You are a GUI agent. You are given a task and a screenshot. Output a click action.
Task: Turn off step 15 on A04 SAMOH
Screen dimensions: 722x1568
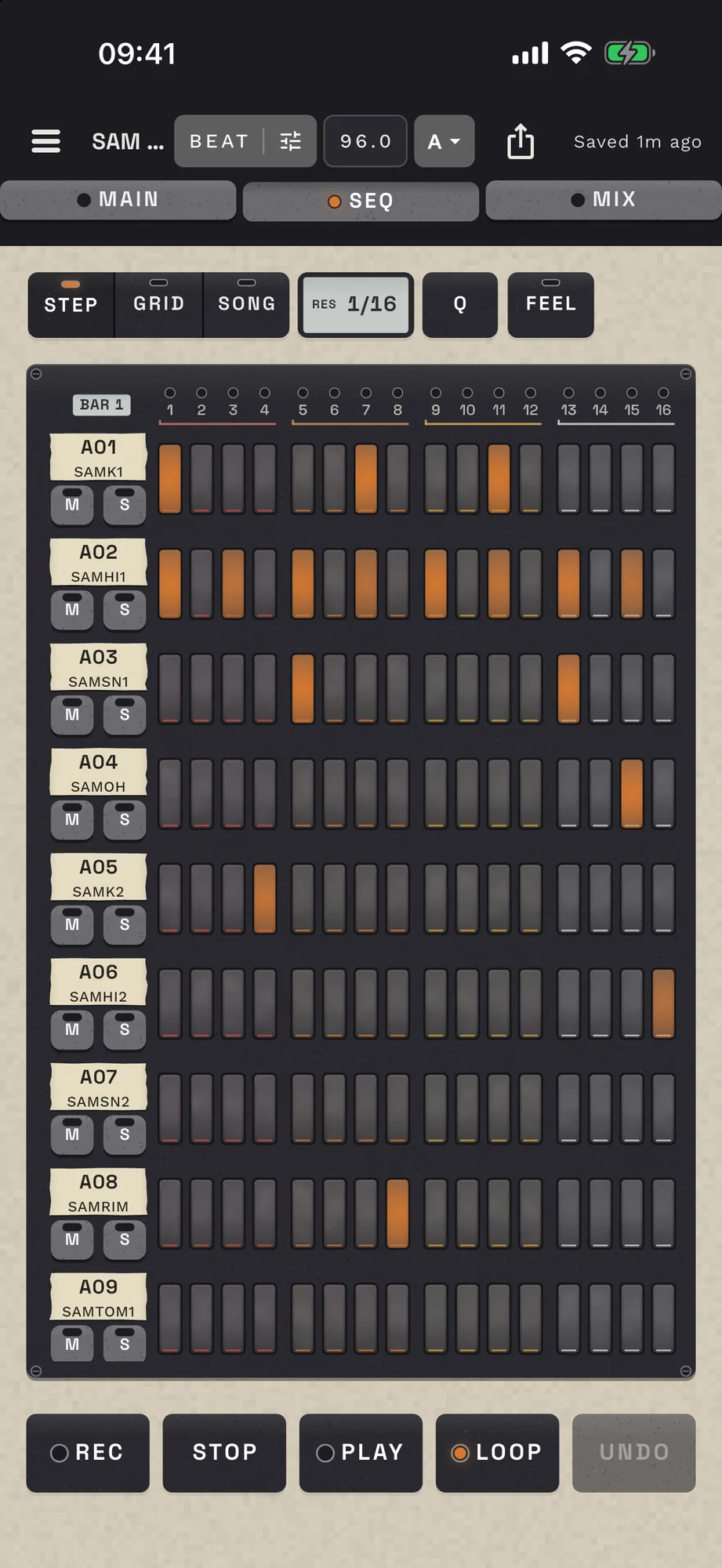(632, 794)
